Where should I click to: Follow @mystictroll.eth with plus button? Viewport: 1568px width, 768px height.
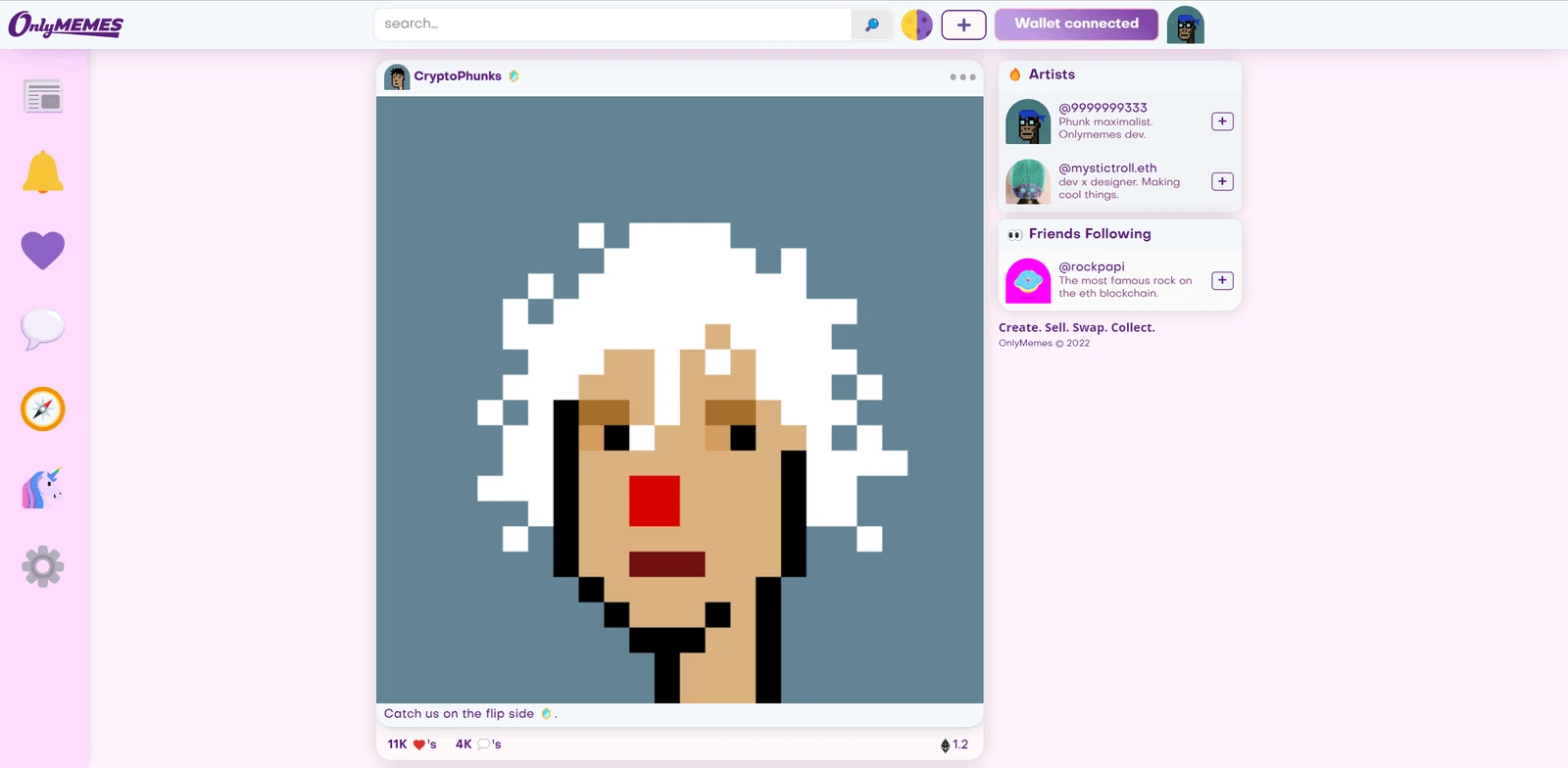coord(1222,181)
